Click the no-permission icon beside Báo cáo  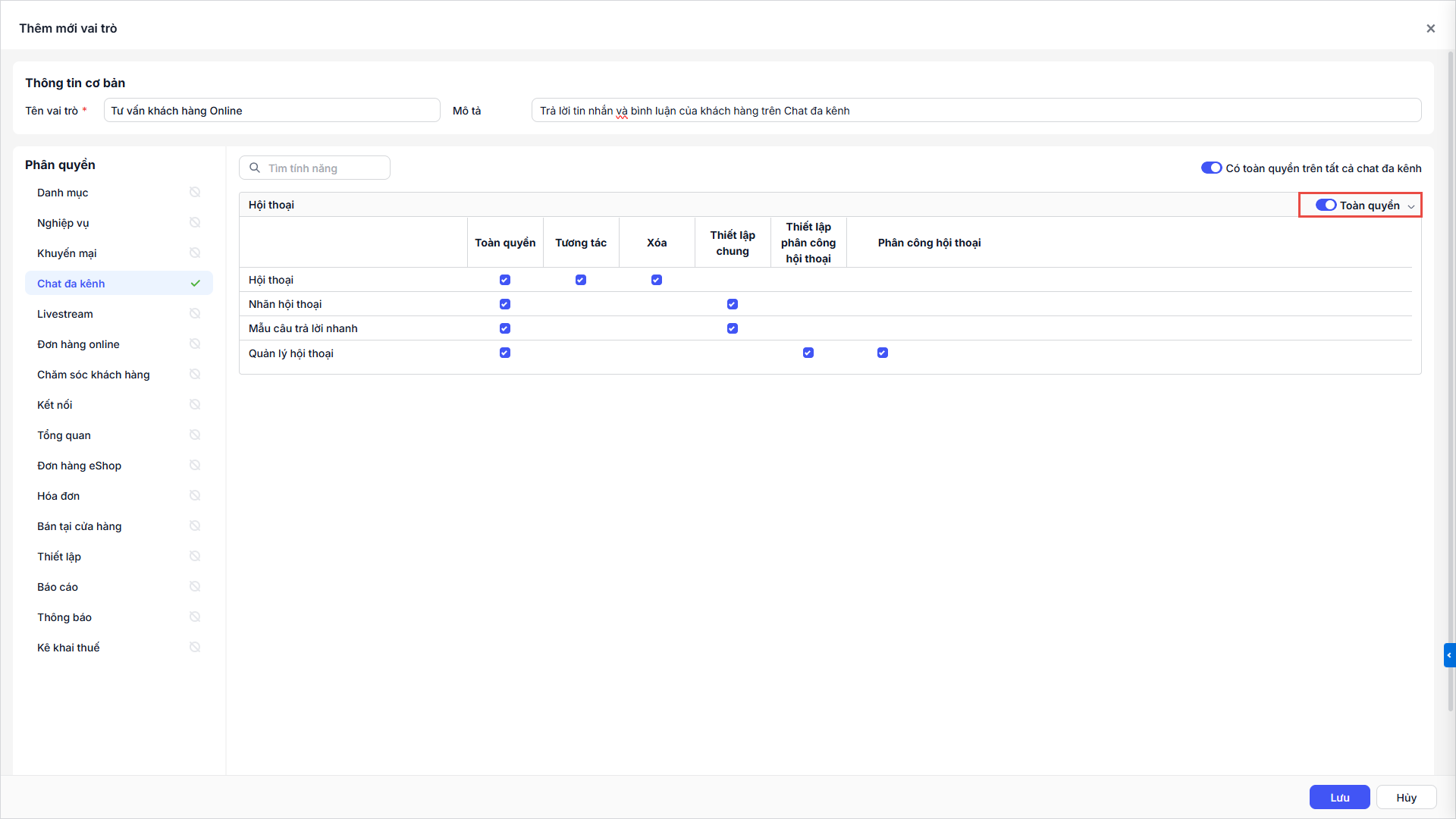[195, 587]
